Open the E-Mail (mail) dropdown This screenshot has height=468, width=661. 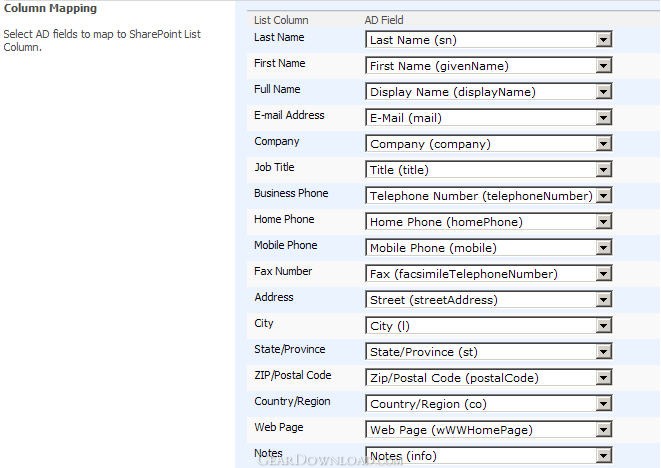pos(489,118)
